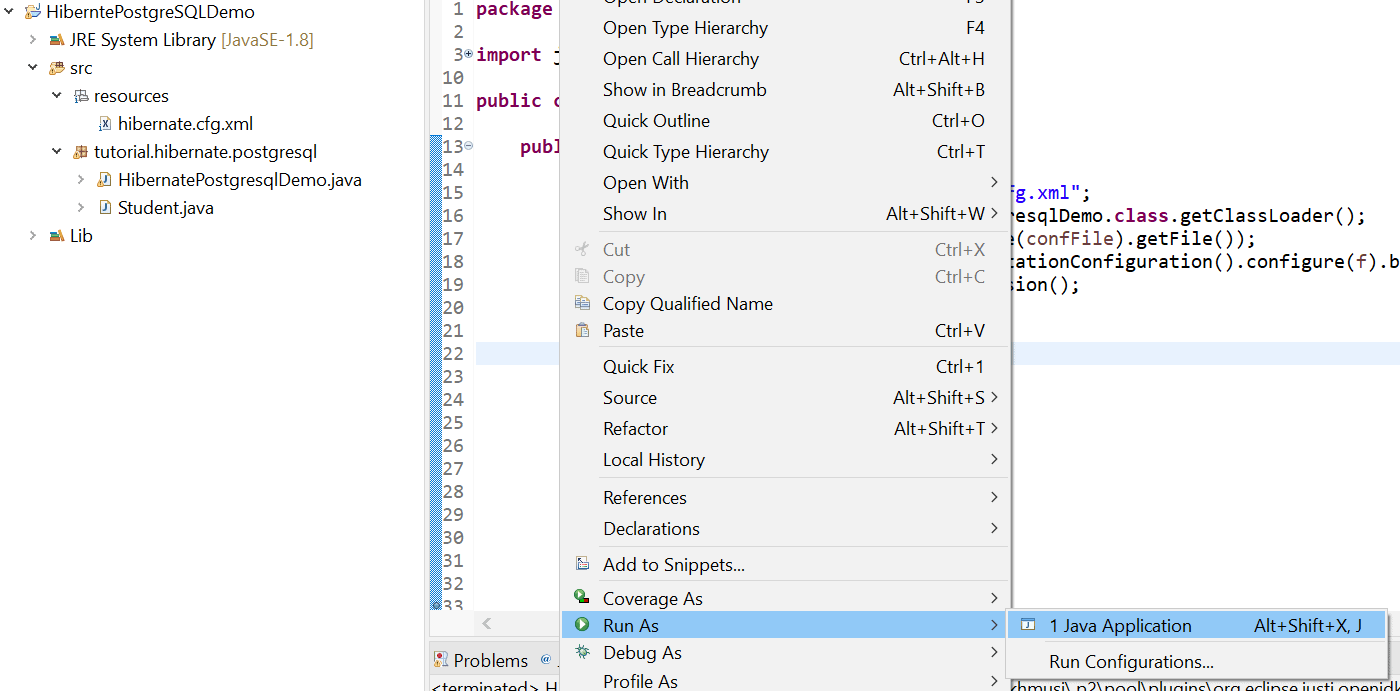Click the Add to Snippets icon
This screenshot has height=691, width=1400.
(582, 564)
